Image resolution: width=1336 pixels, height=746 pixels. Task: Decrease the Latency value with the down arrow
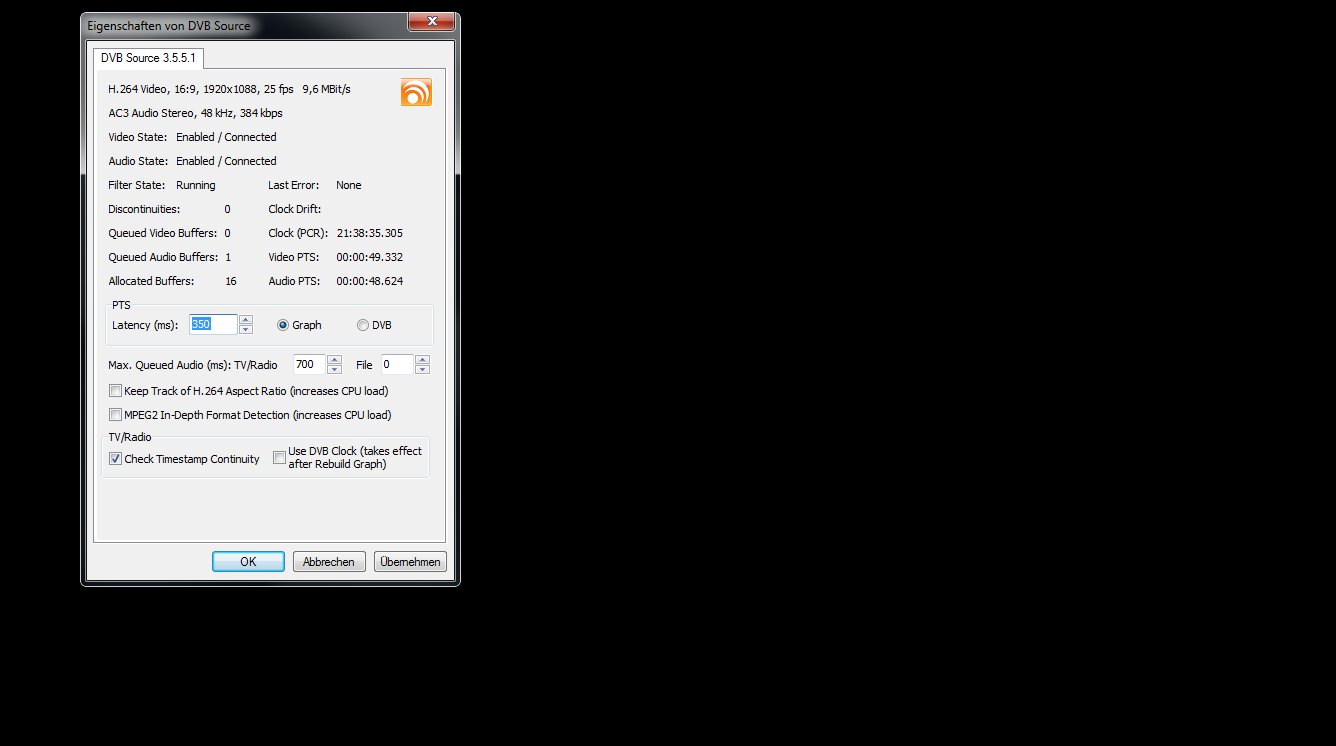click(246, 330)
